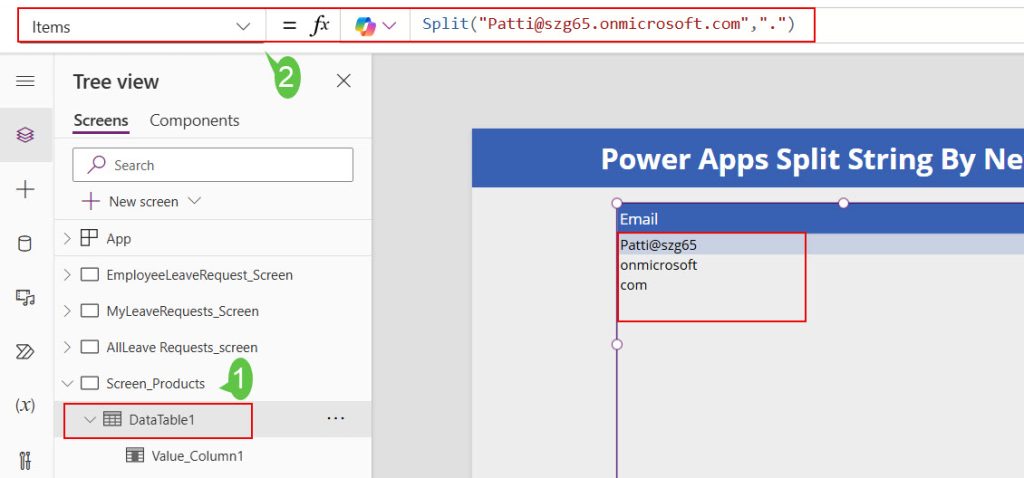Open the Tree view layers icon
Image resolution: width=1024 pixels, height=478 pixels.
pyautogui.click(x=25, y=135)
